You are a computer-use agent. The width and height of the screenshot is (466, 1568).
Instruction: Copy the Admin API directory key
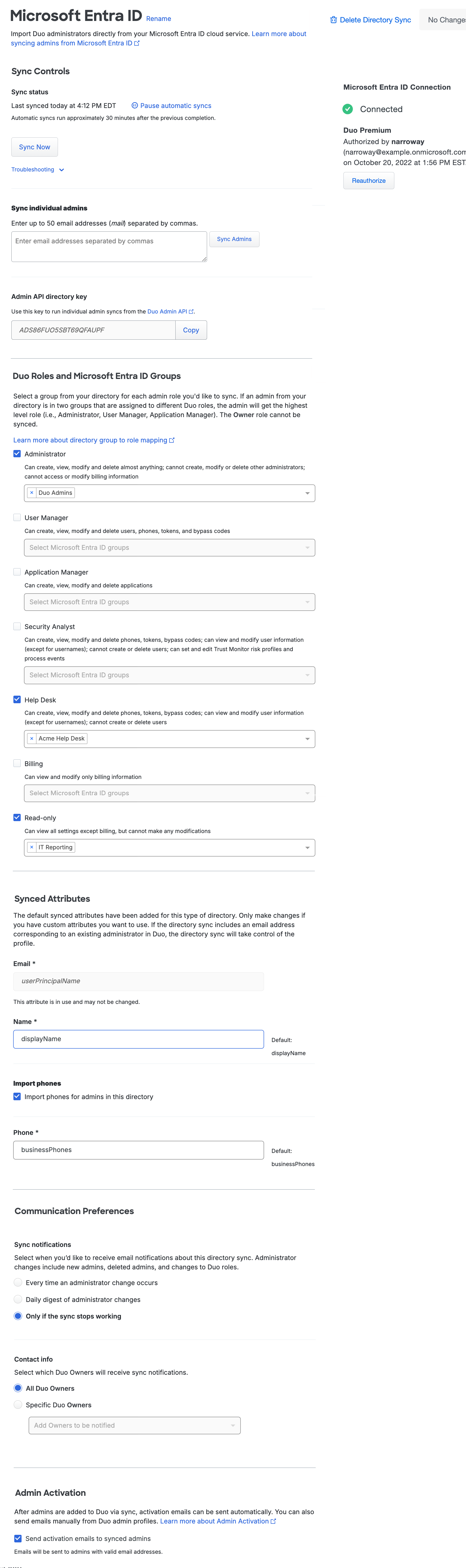pos(191,330)
